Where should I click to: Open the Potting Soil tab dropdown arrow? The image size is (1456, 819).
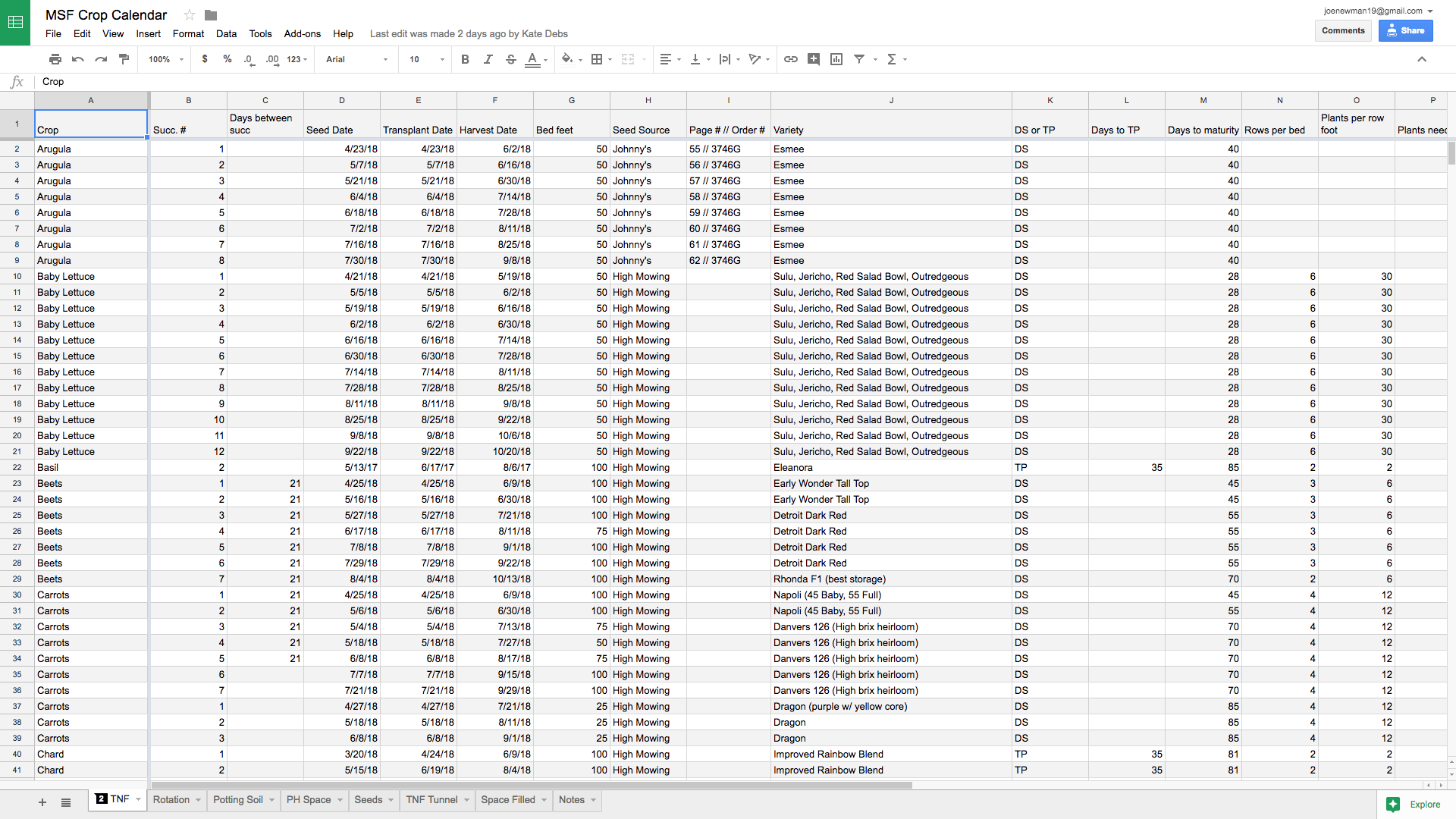coord(271,800)
